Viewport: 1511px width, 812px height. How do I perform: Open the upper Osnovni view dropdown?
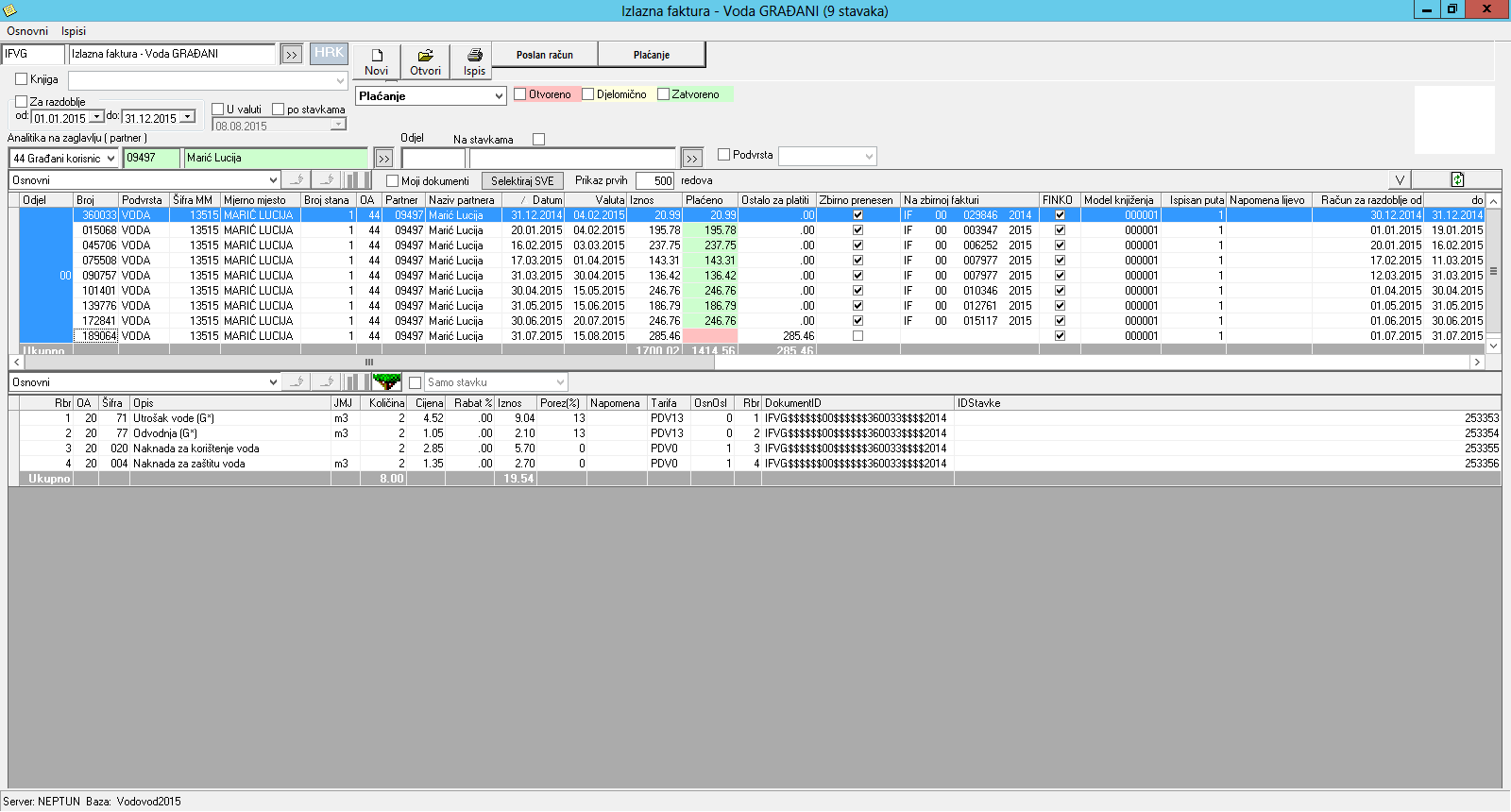[x=273, y=180]
